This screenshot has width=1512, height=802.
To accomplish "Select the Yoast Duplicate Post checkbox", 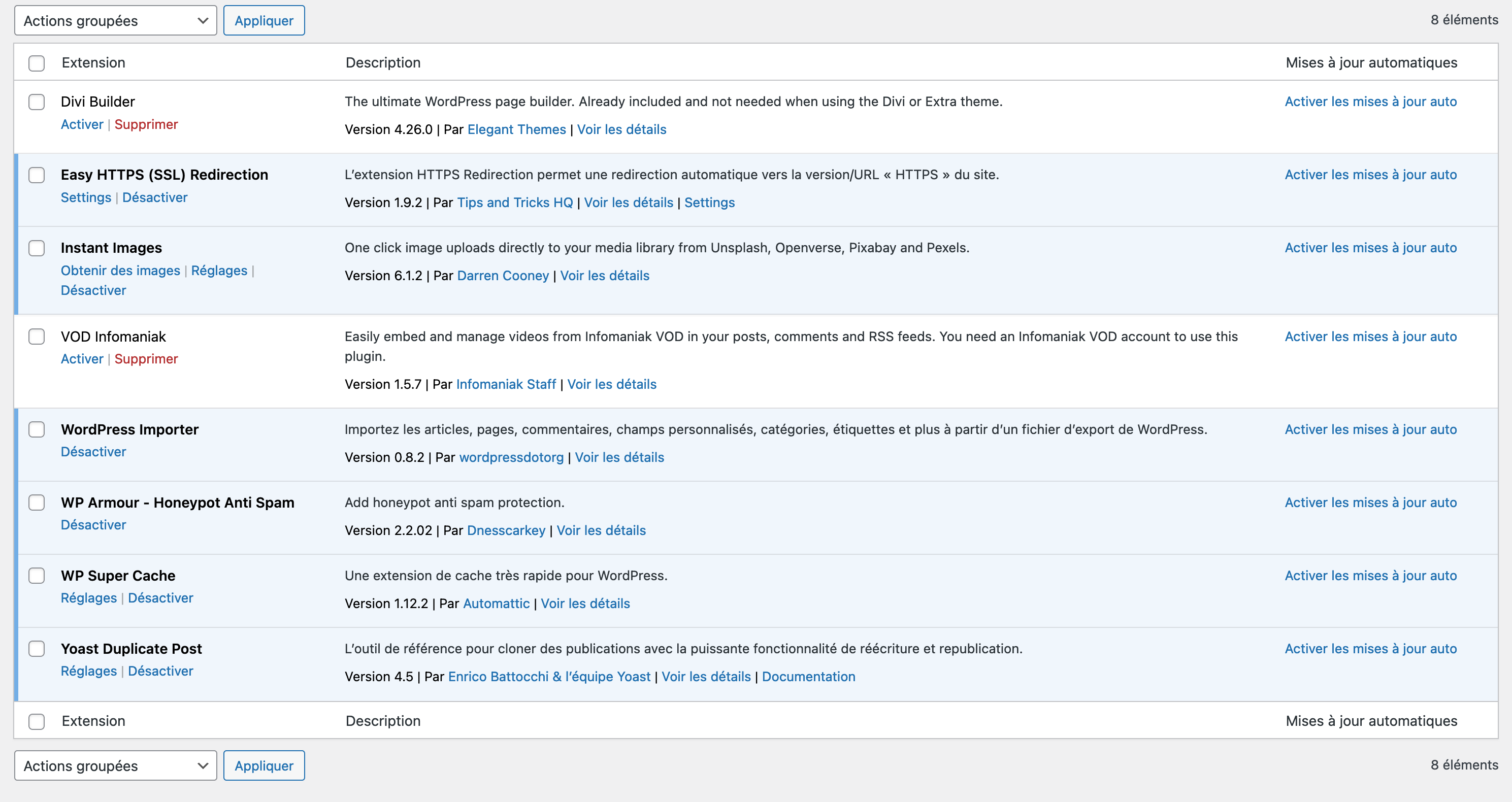I will coord(37,649).
